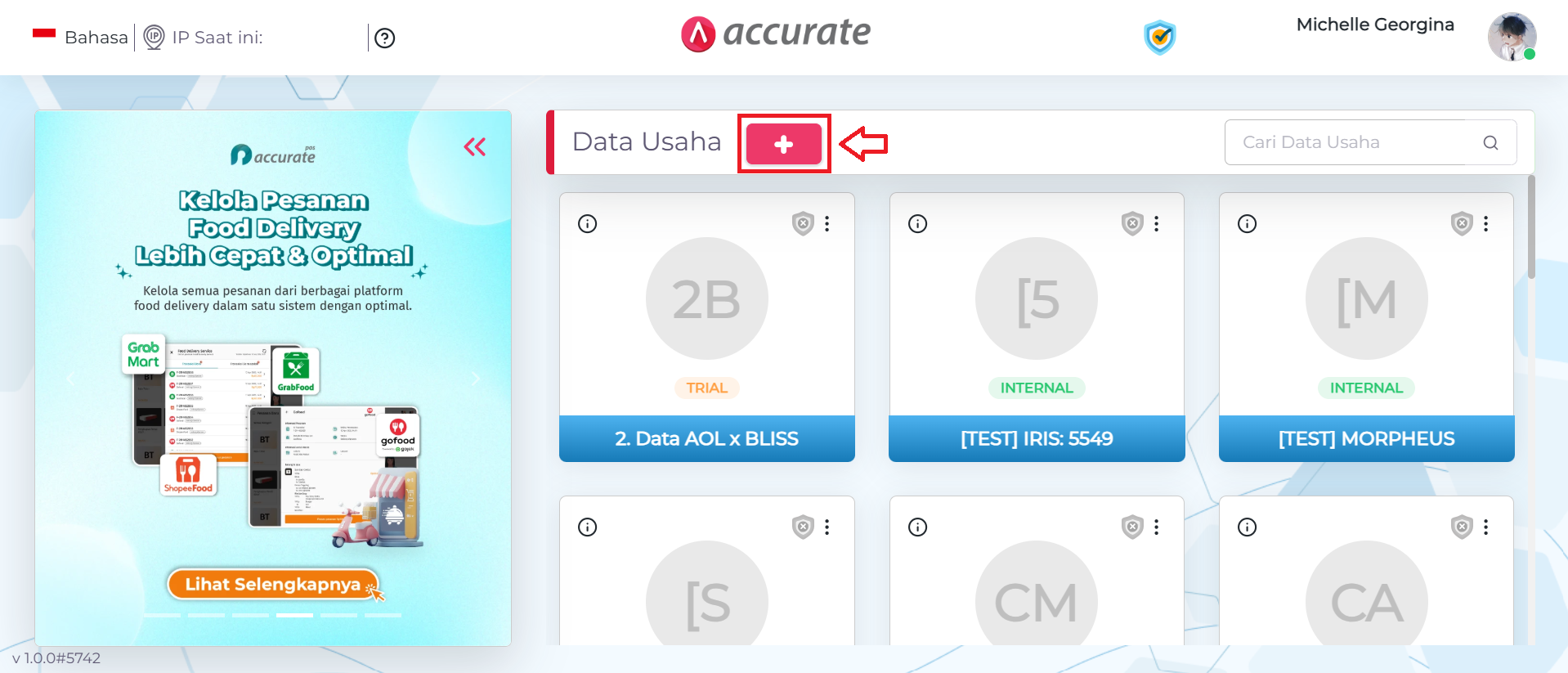Click shield icon on 2. Data AOL x BLISS card
This screenshot has height=673, width=1568.
tap(803, 223)
